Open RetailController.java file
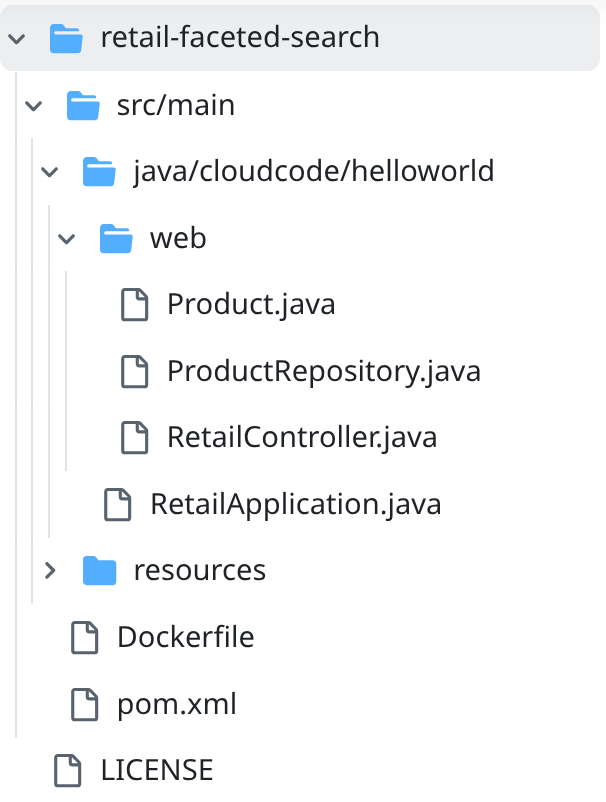The width and height of the screenshot is (606, 802). (301, 437)
